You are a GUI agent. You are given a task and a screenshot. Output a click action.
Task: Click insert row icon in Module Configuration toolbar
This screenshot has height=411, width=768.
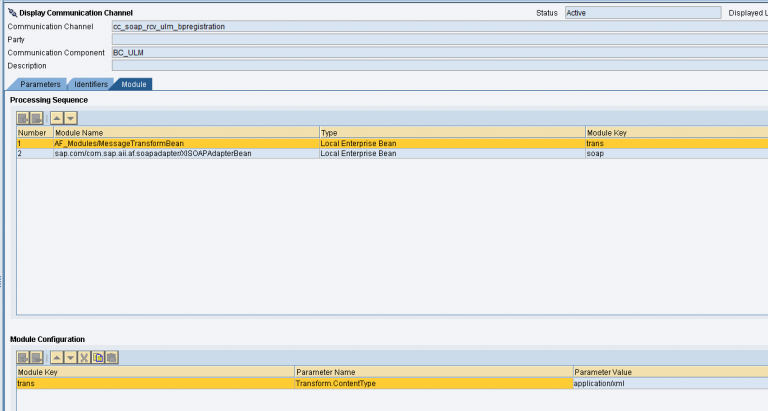pyautogui.click(x=23, y=357)
